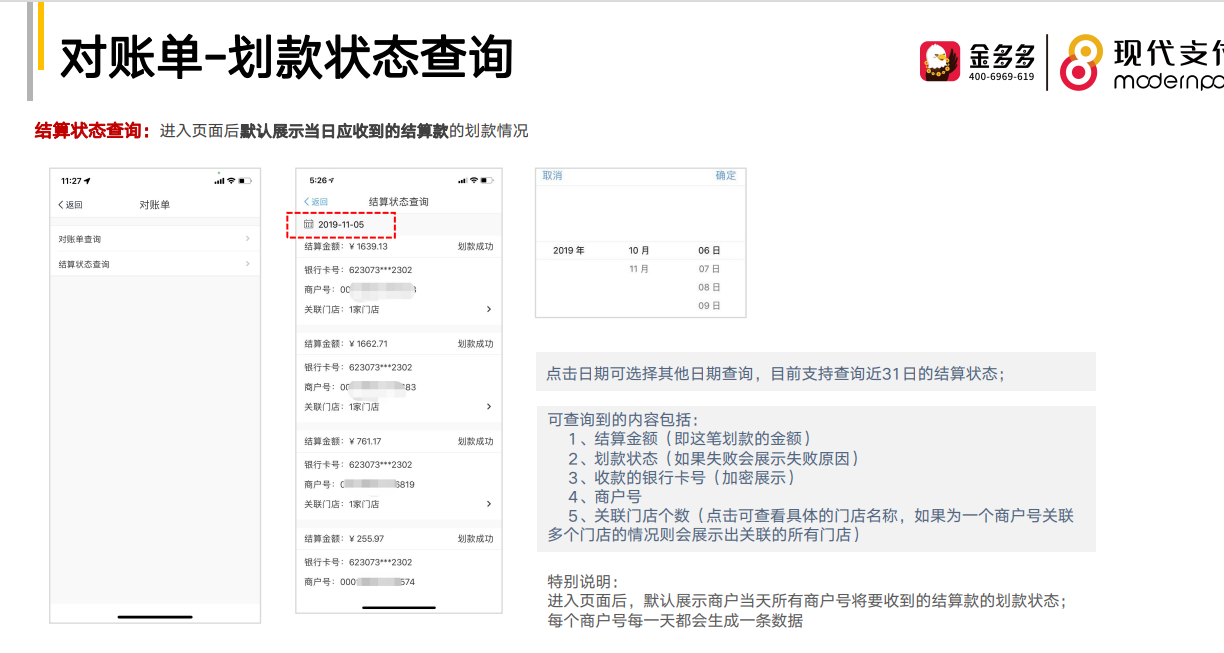Click the calendar icon beside 2019-11-05
This screenshot has height=653, width=1224.
(309, 225)
